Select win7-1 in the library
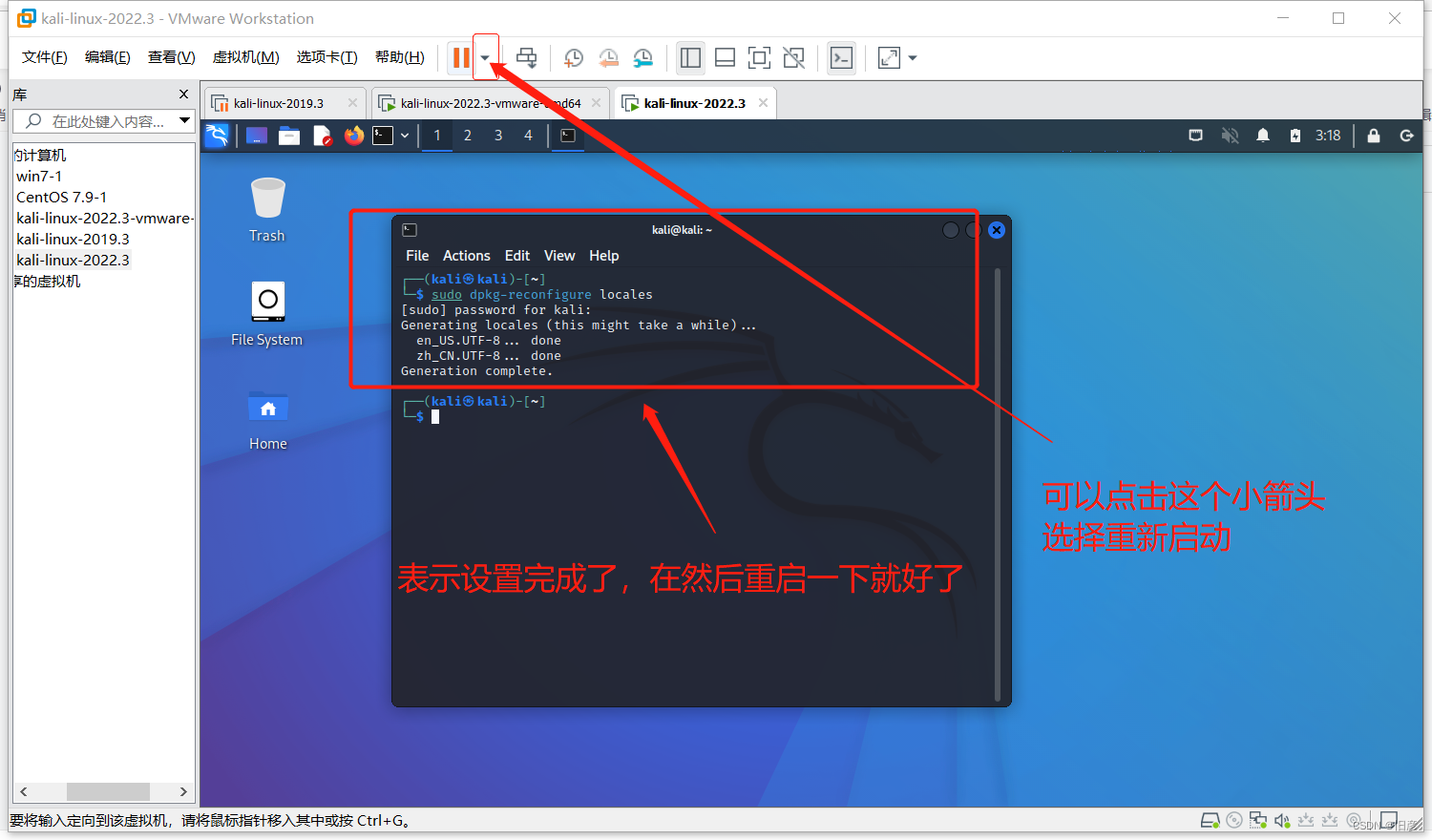Viewport: 1432px width, 840px height. tap(39, 177)
